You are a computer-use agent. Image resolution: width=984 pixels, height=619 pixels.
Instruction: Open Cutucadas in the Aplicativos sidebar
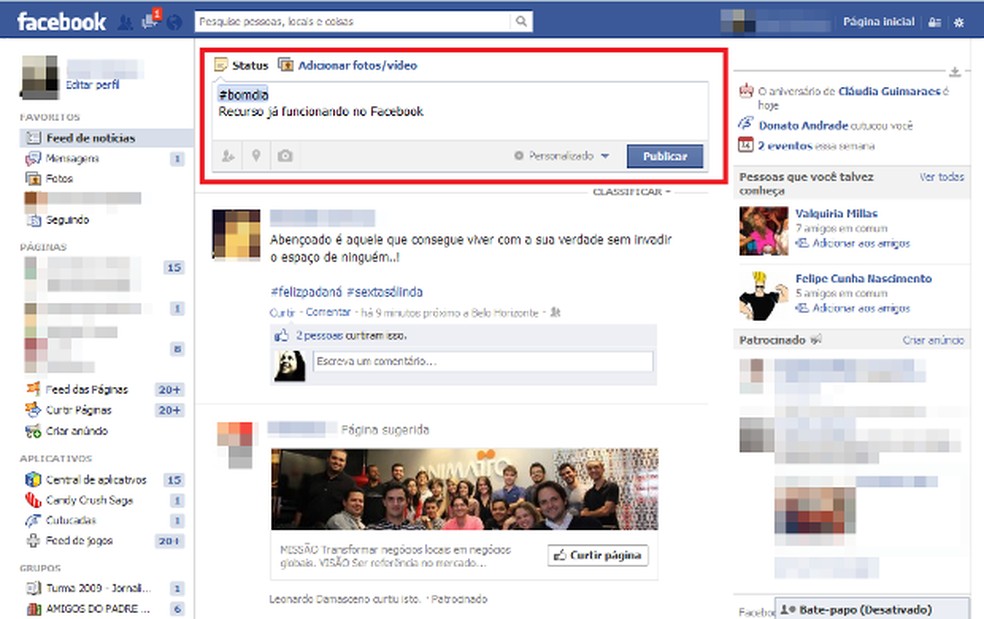click(62, 520)
